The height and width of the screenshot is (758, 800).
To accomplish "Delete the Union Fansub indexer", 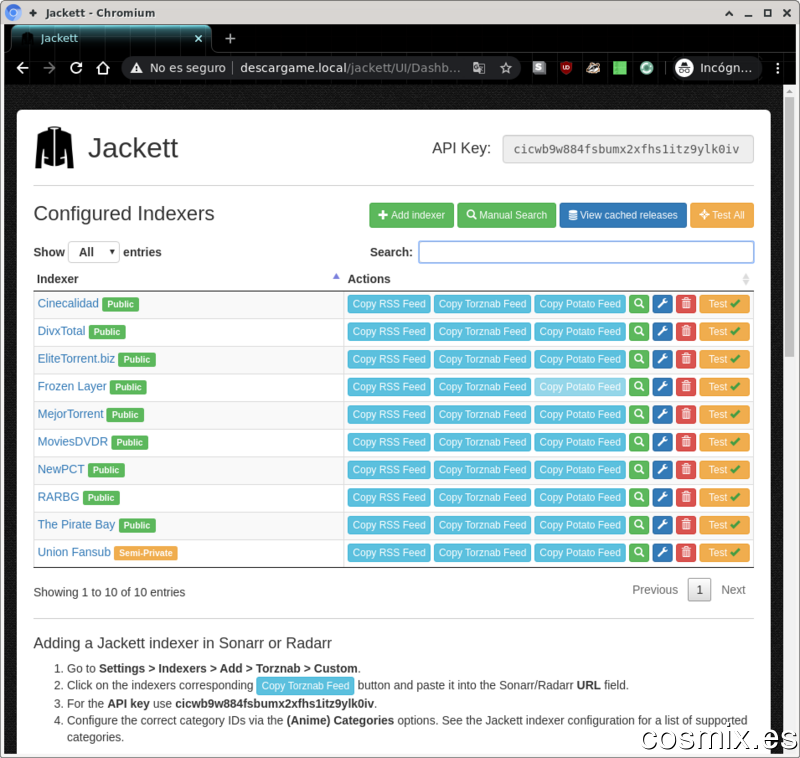I will [x=686, y=552].
